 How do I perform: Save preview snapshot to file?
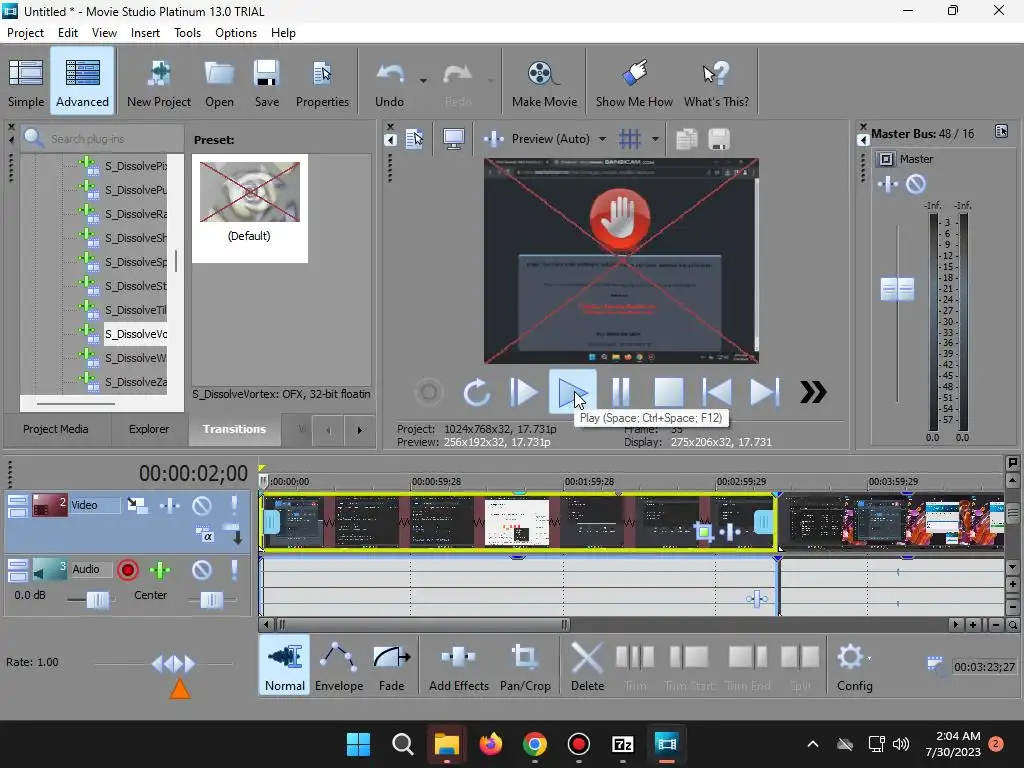(x=718, y=138)
